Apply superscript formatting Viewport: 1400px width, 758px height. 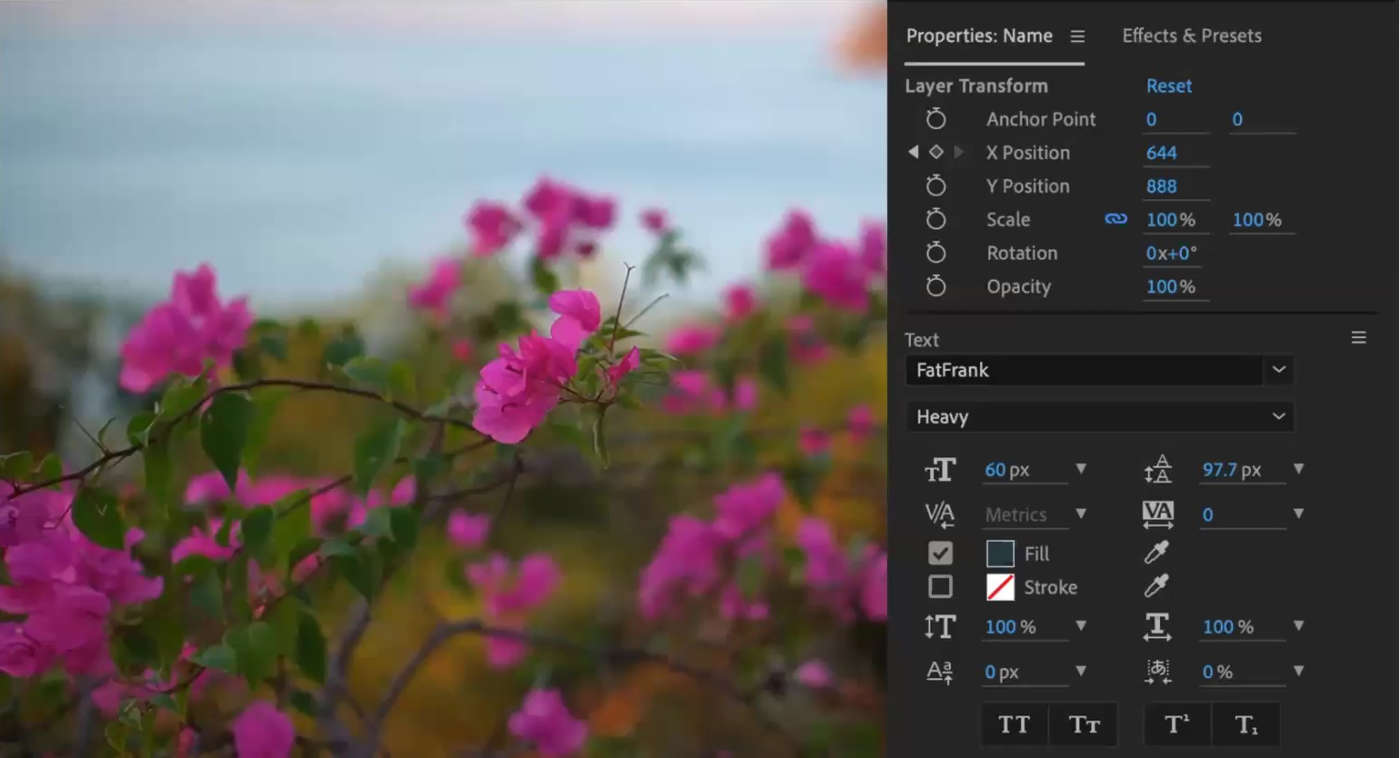click(x=1177, y=723)
